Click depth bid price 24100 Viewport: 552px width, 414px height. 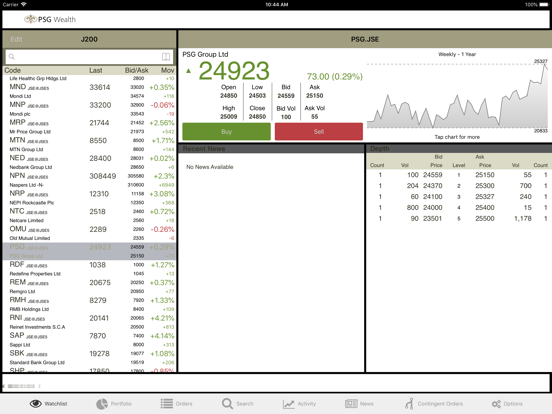(x=433, y=197)
